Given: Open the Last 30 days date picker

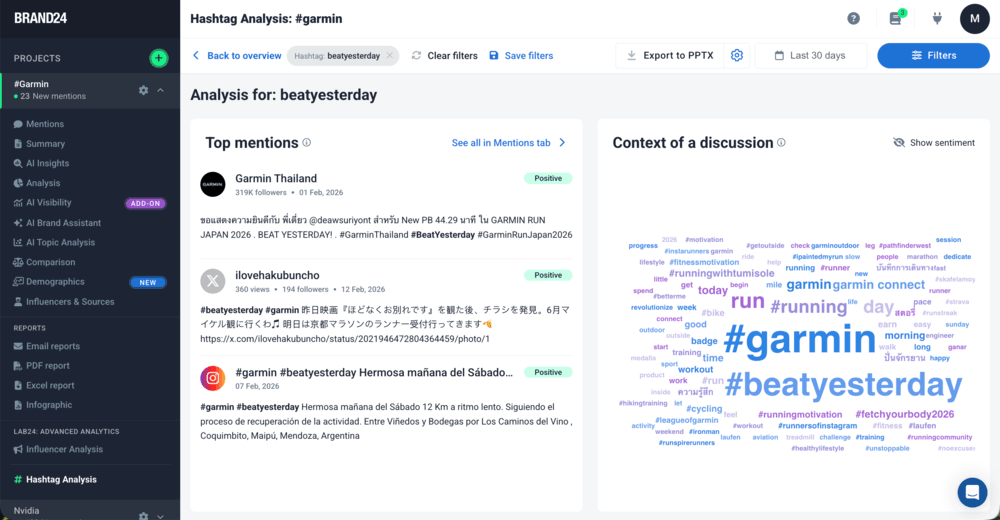Looking at the screenshot, I should tap(811, 56).
